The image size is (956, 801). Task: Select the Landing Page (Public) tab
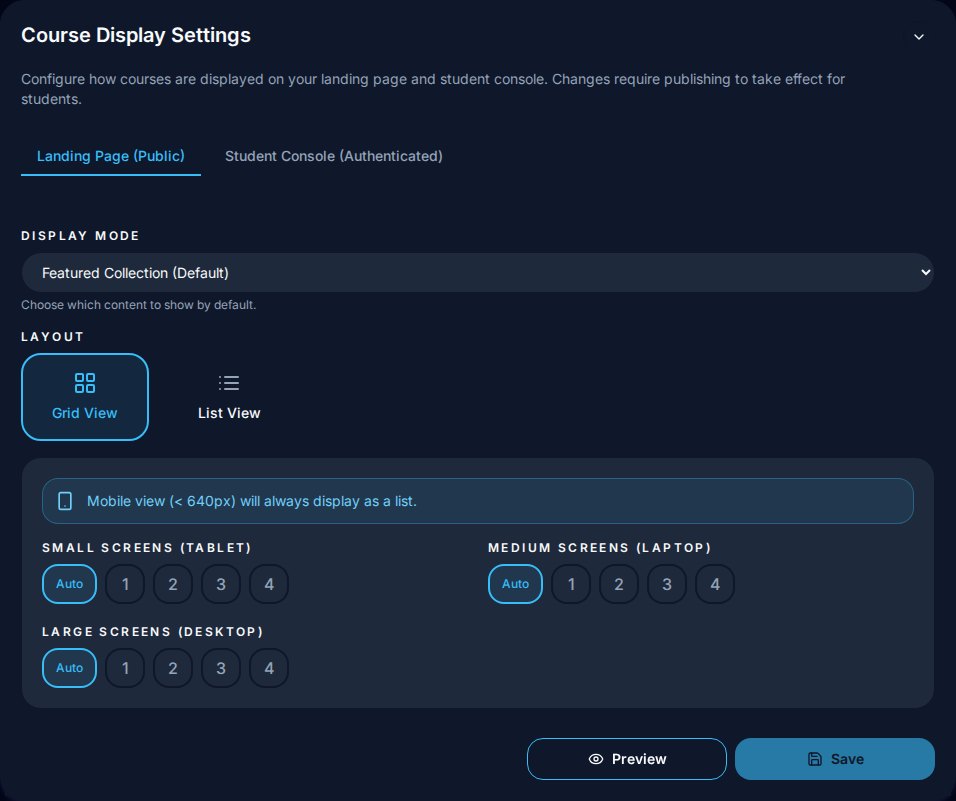click(x=111, y=156)
